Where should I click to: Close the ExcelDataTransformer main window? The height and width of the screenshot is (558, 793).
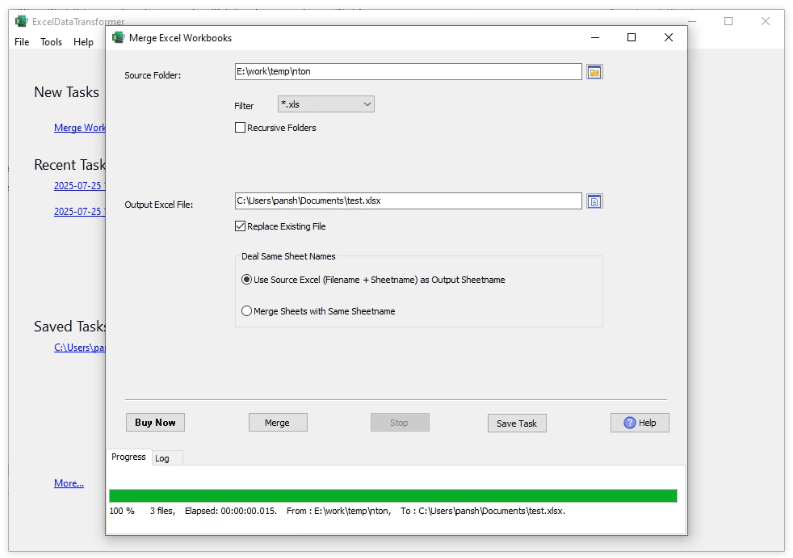click(x=765, y=21)
